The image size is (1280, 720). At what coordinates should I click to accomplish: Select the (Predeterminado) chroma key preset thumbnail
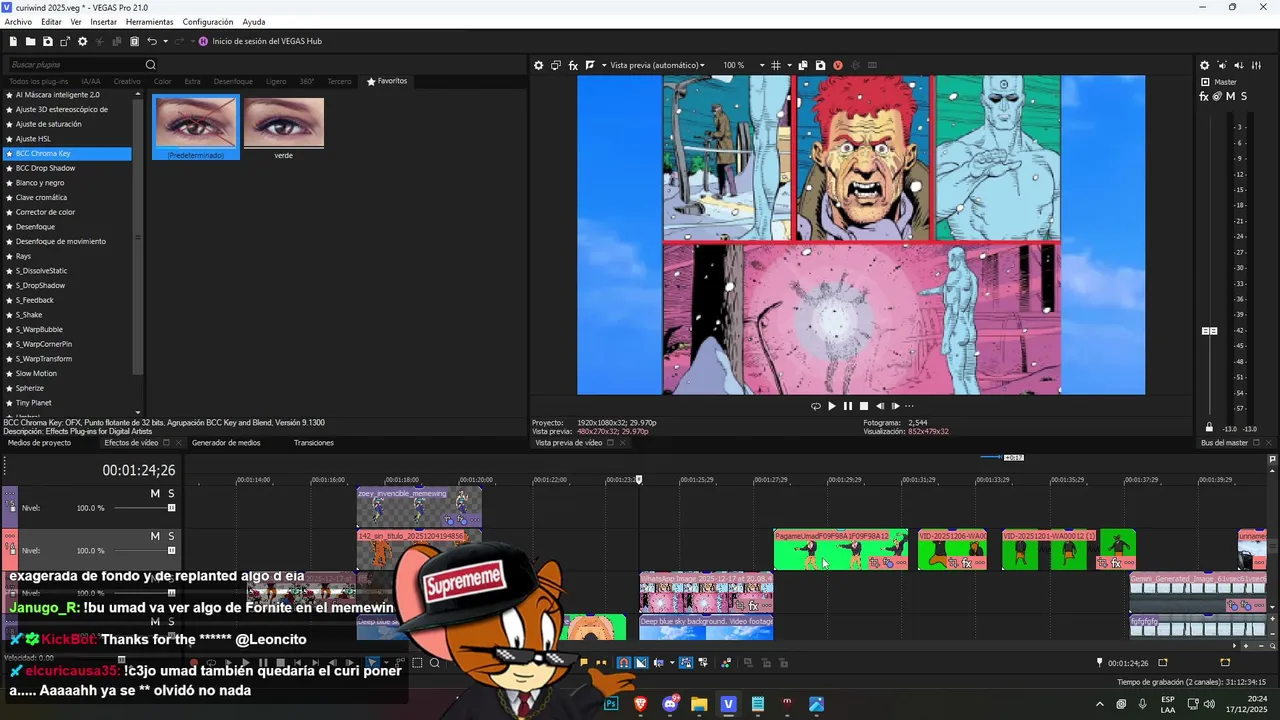tap(196, 127)
